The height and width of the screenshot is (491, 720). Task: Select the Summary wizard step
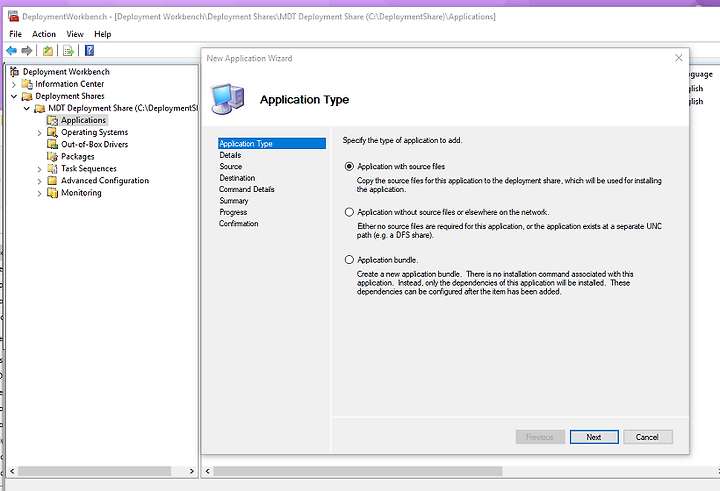[x=234, y=201]
